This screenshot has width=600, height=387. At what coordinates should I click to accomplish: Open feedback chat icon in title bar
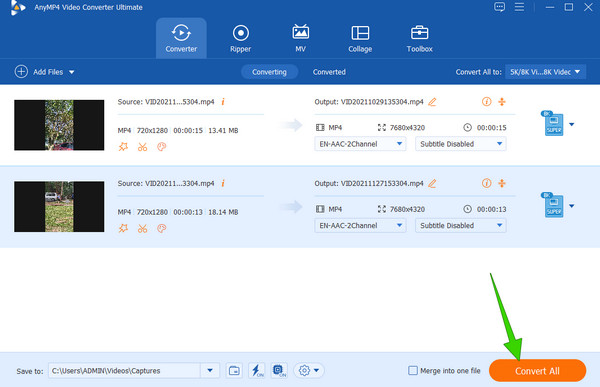pyautogui.click(x=499, y=7)
